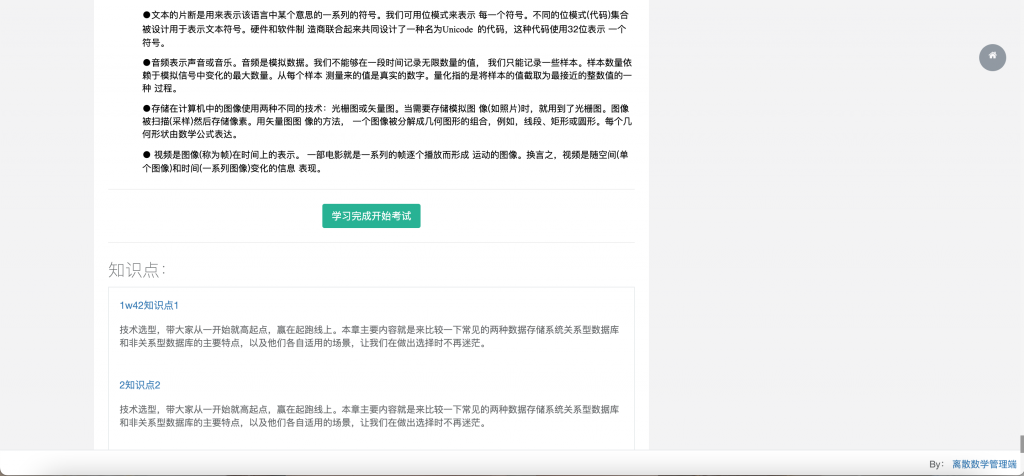Screen dimensions: 1024x476
Task: Follow the 离散数学管理端 footer link
Action: 984,464
